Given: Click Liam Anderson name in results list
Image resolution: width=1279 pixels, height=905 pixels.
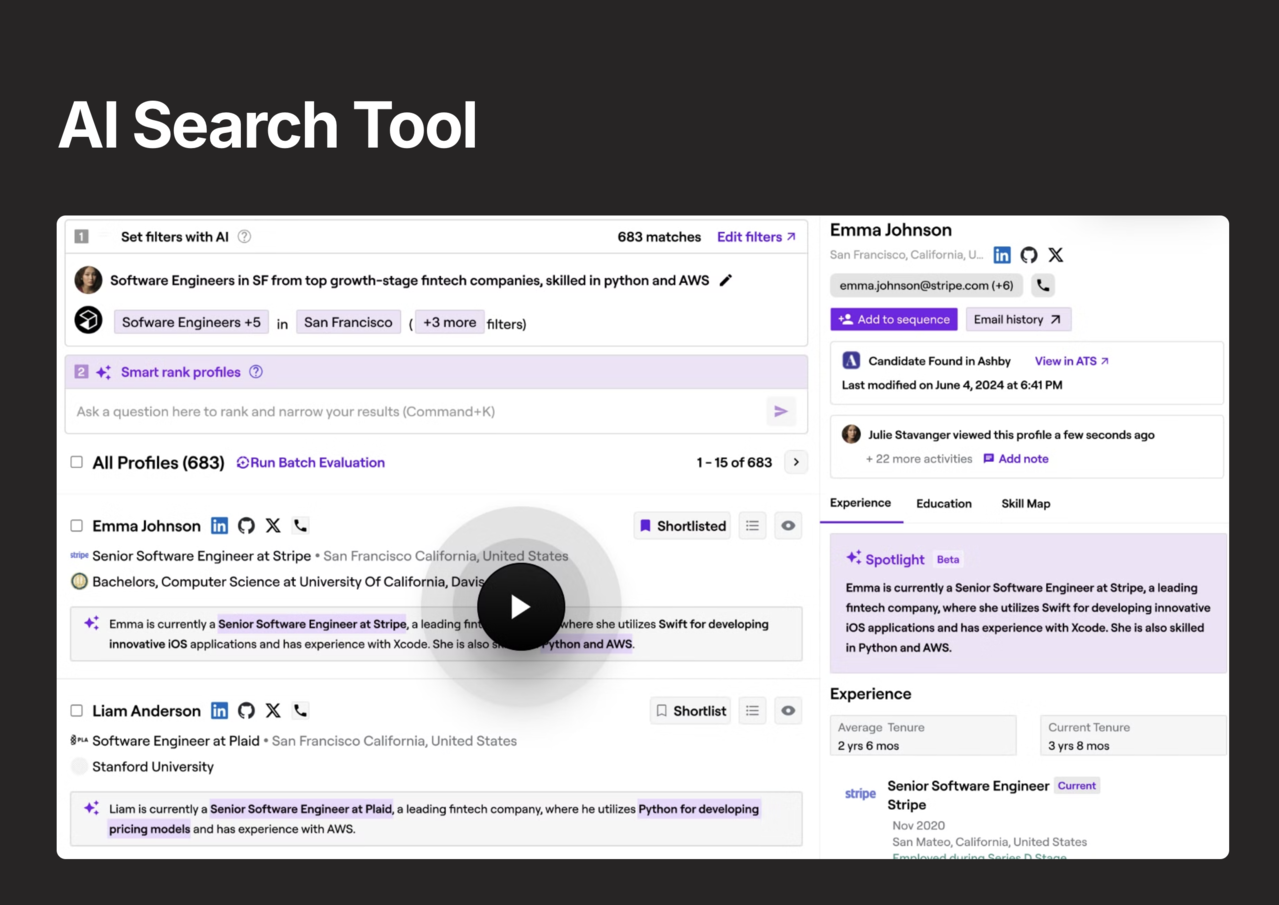Looking at the screenshot, I should coord(146,711).
